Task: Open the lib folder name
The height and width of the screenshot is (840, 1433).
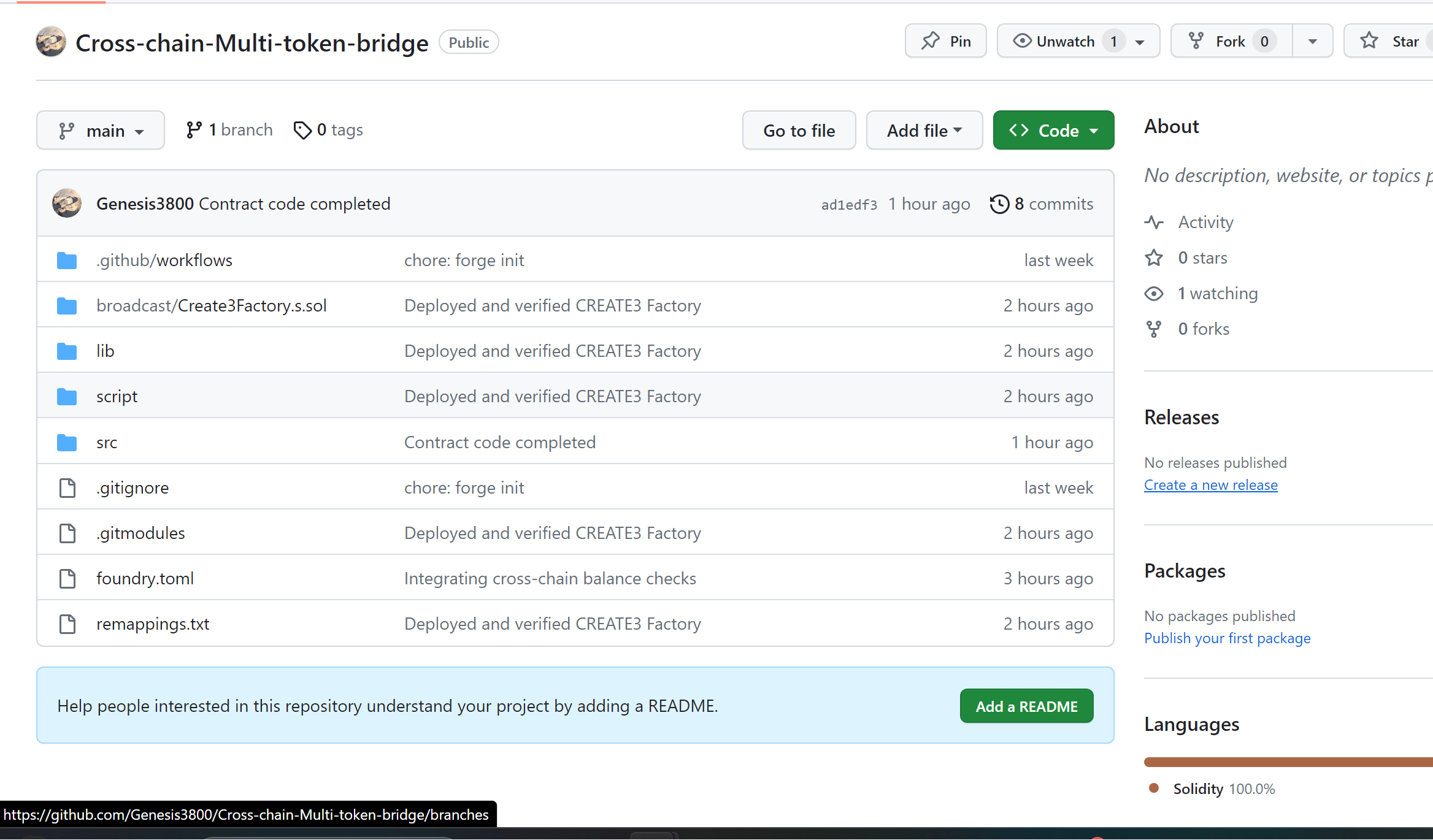Action: [x=106, y=351]
